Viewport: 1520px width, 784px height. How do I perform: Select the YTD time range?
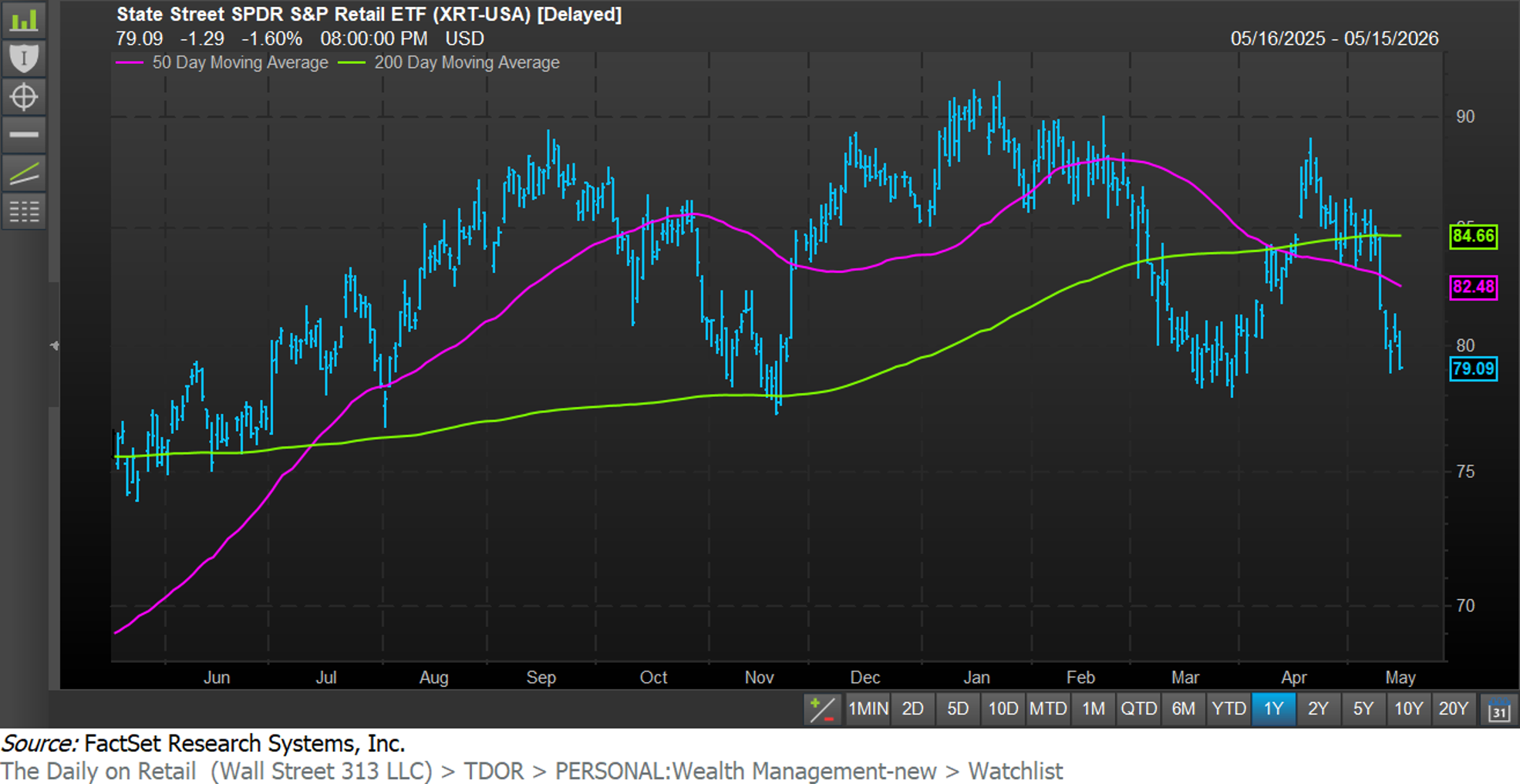click(1228, 708)
